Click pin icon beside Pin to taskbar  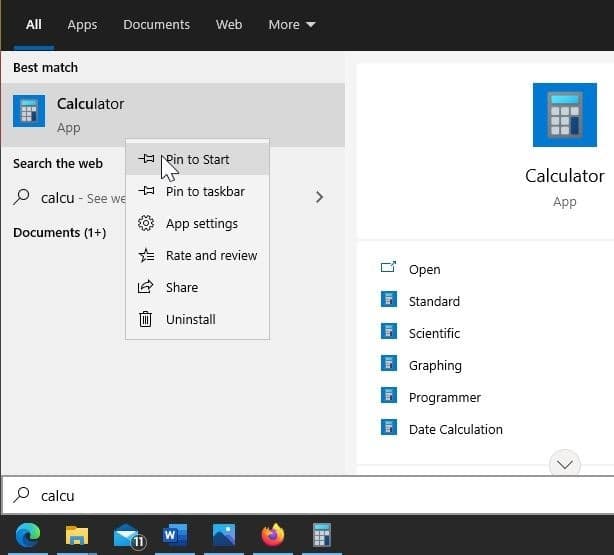pos(146,191)
